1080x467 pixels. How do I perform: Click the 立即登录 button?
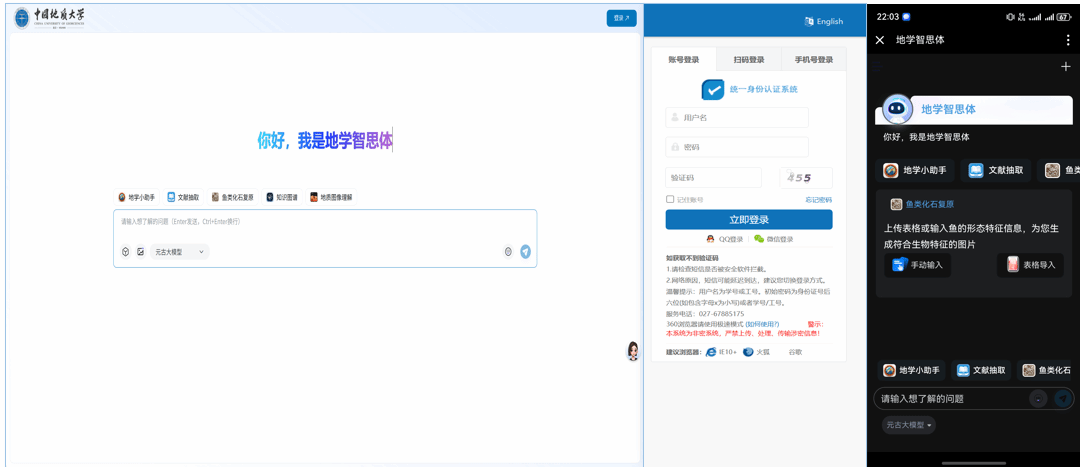click(748, 220)
